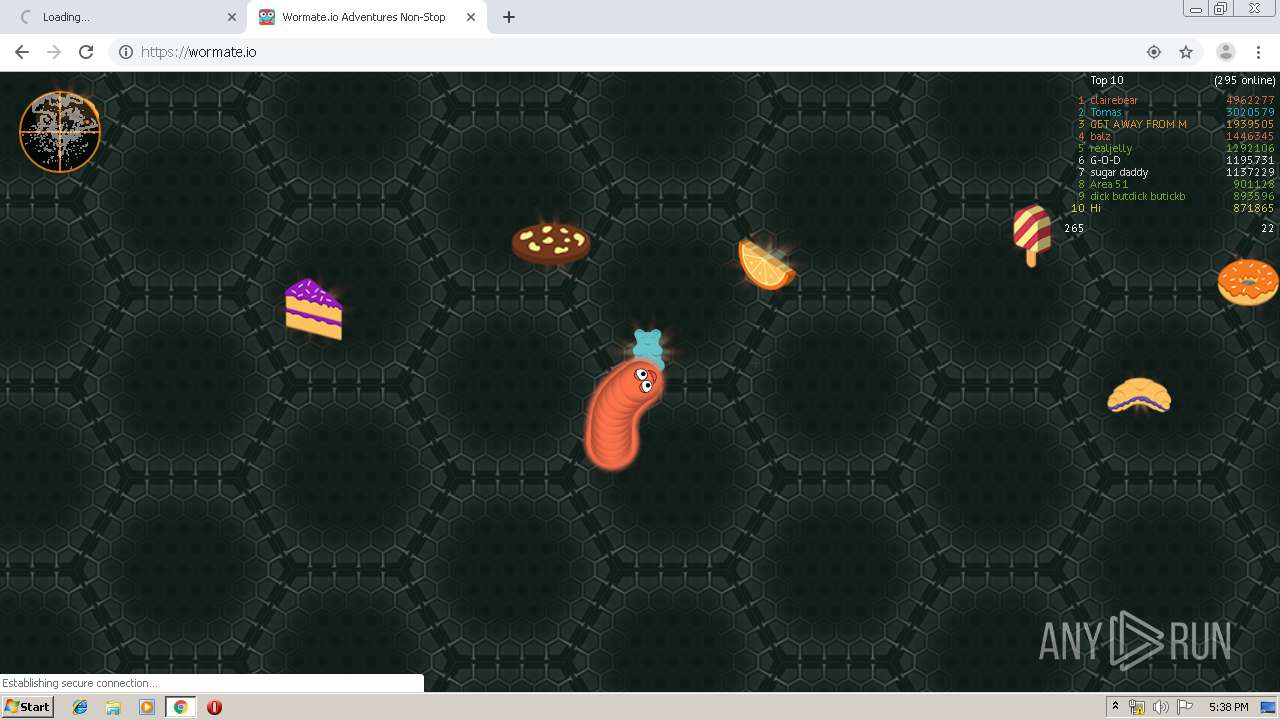Click the orange slice food item
The image size is (1280, 720).
click(x=766, y=265)
